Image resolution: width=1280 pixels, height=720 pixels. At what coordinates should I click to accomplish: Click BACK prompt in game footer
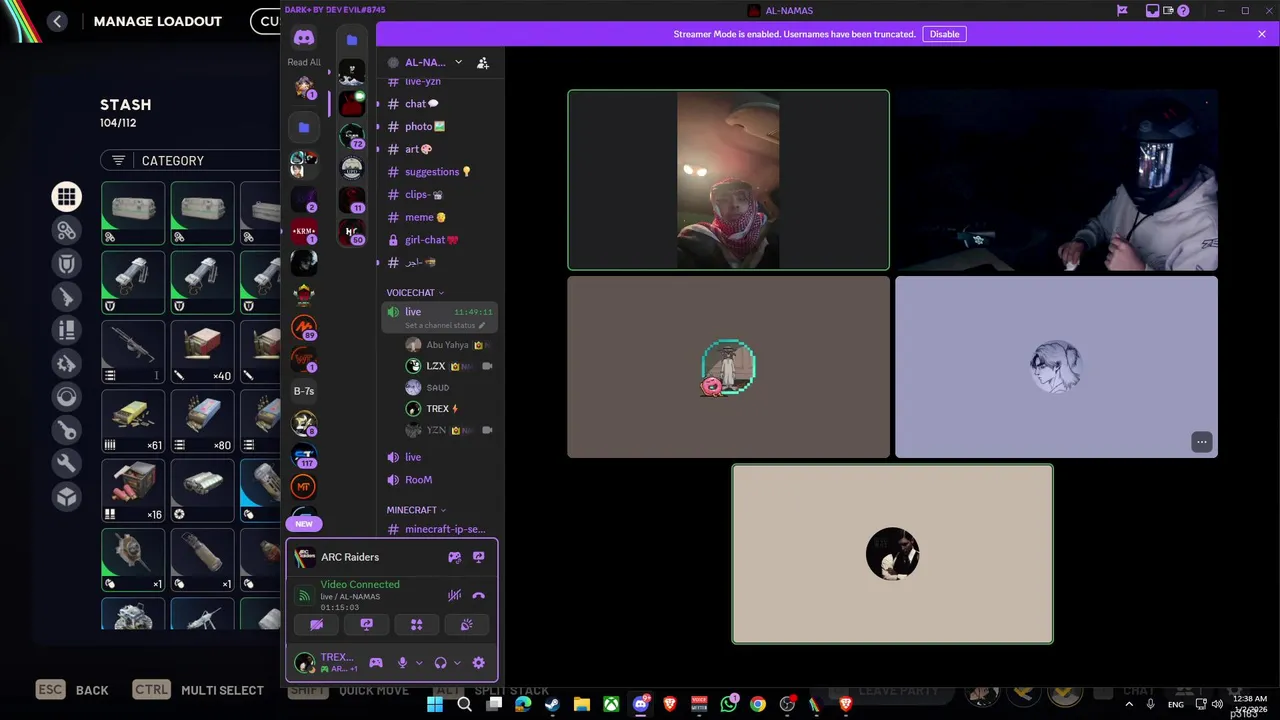pos(72,690)
